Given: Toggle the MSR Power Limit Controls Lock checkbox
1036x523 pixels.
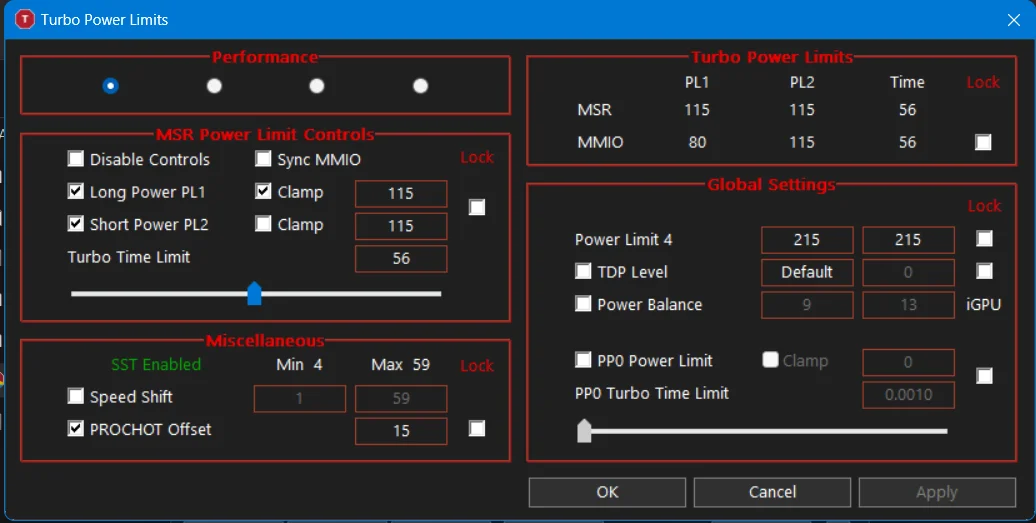Looking at the screenshot, I should [x=476, y=207].
